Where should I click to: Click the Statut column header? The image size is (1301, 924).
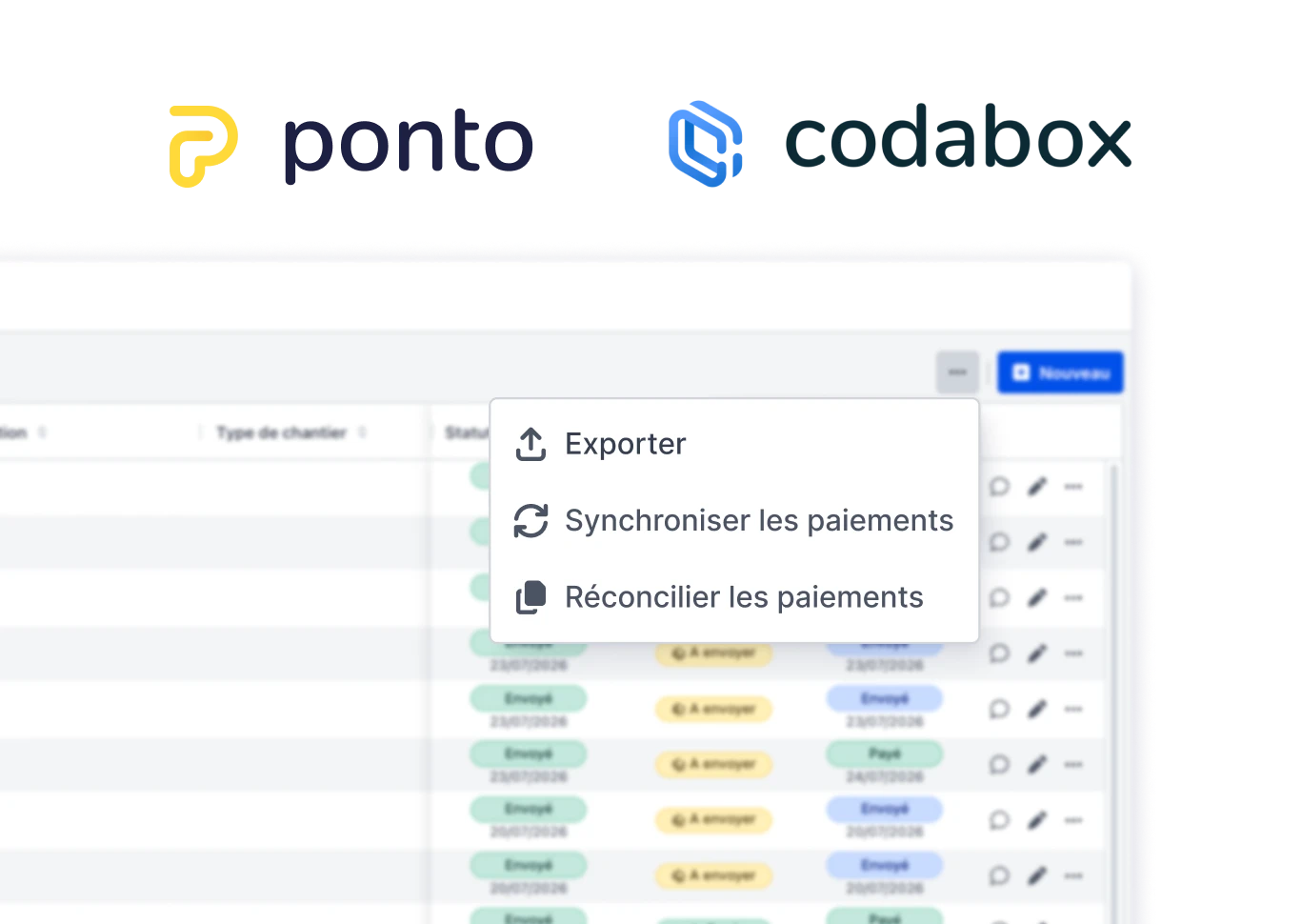pos(467,432)
